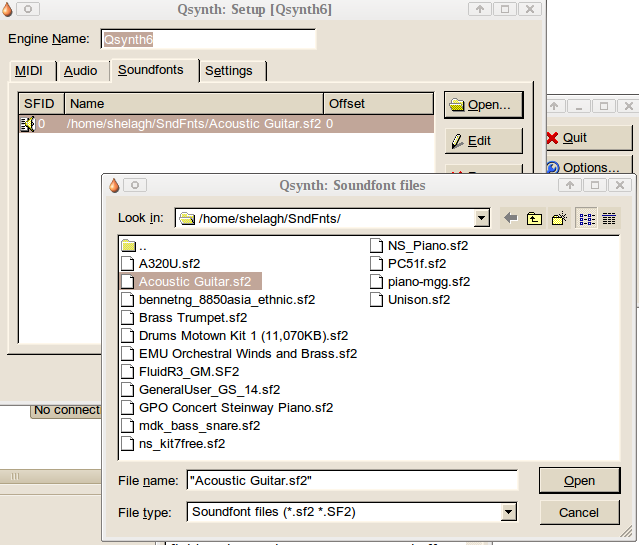This screenshot has height=545, width=639.
Task: Maximize the Soundfont files dialog
Action: (x=595, y=185)
